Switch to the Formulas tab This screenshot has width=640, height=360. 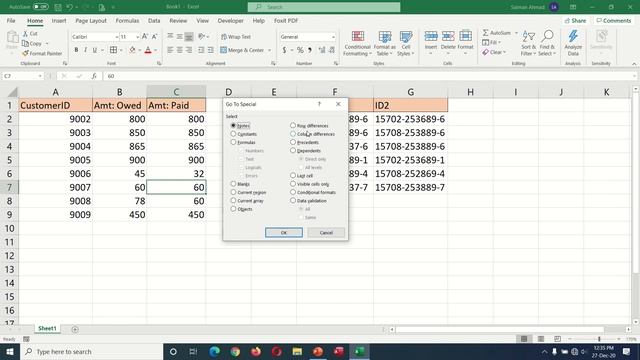pos(127,20)
